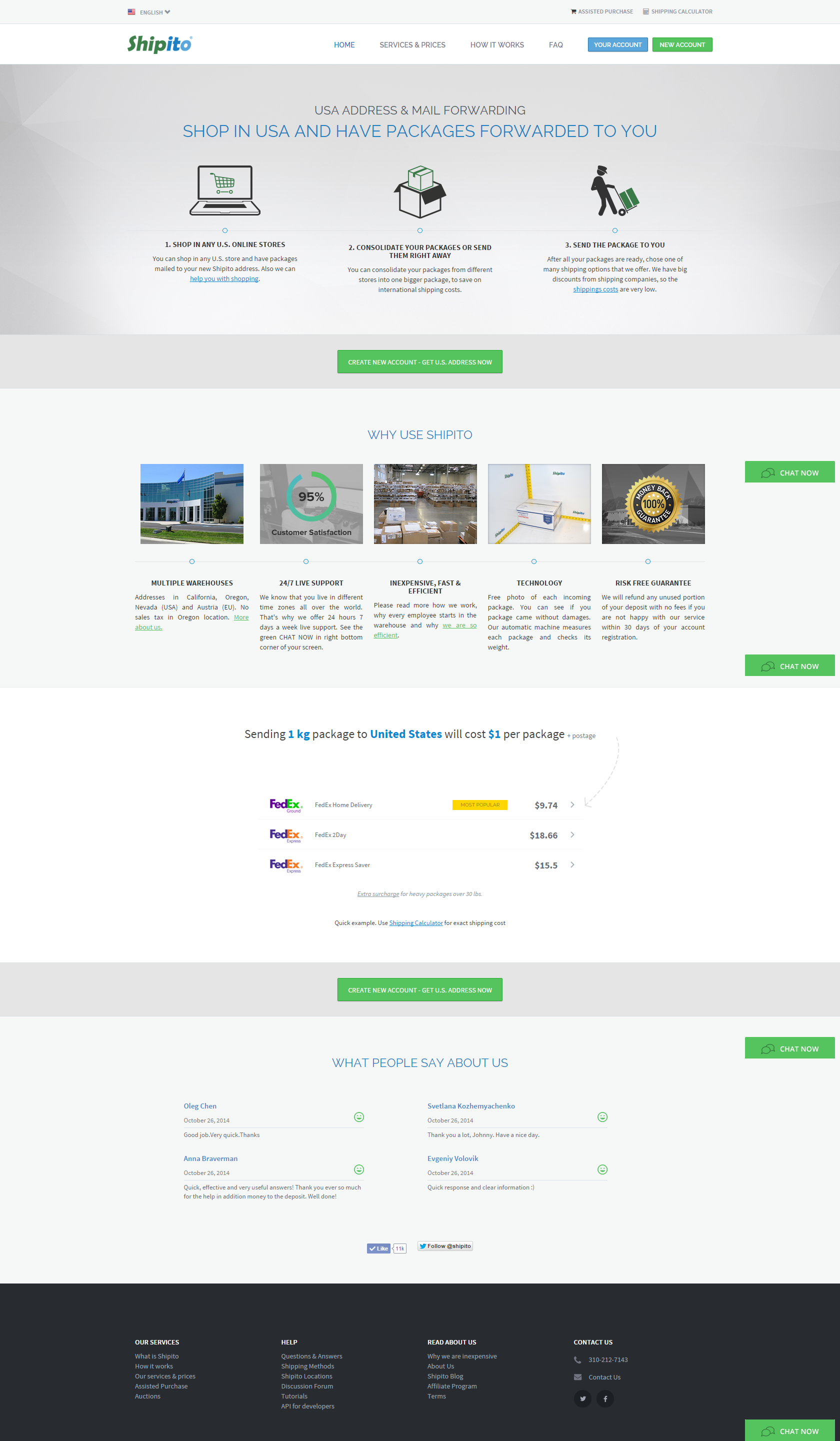The height and width of the screenshot is (1441, 840).
Task: Click Assisted Purchase in top bar
Action: (605, 11)
